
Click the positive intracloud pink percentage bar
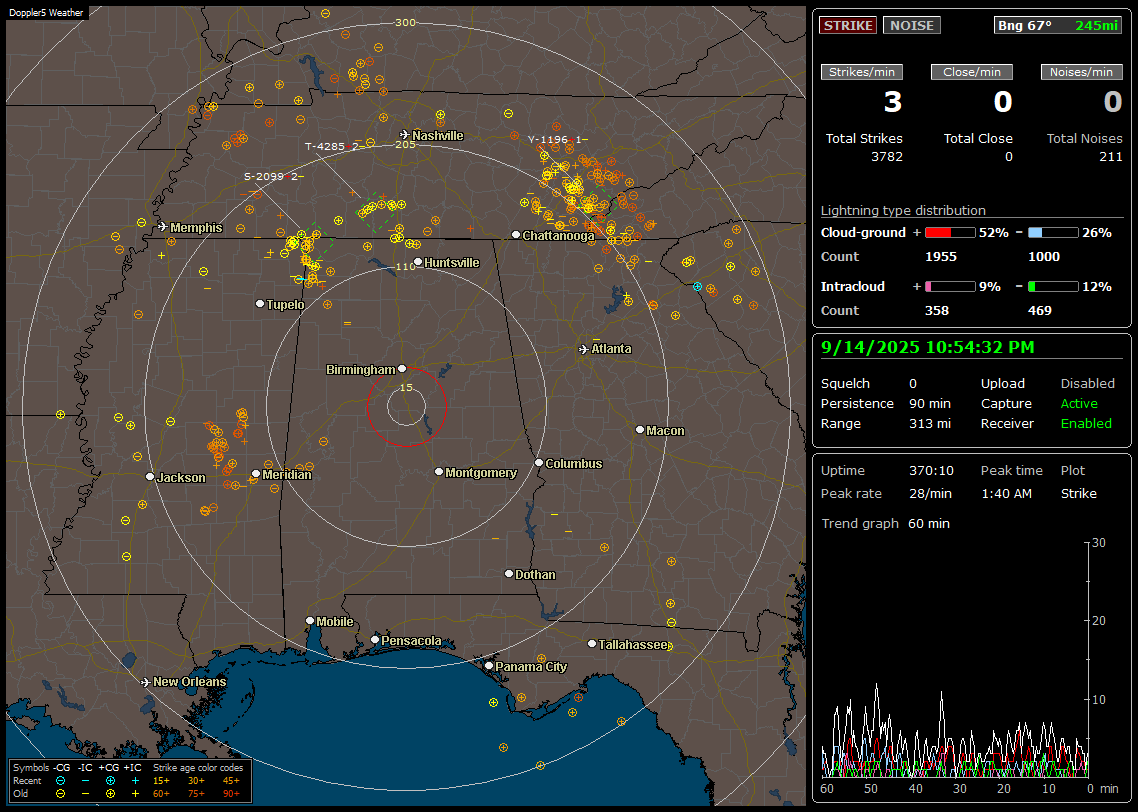click(950, 287)
